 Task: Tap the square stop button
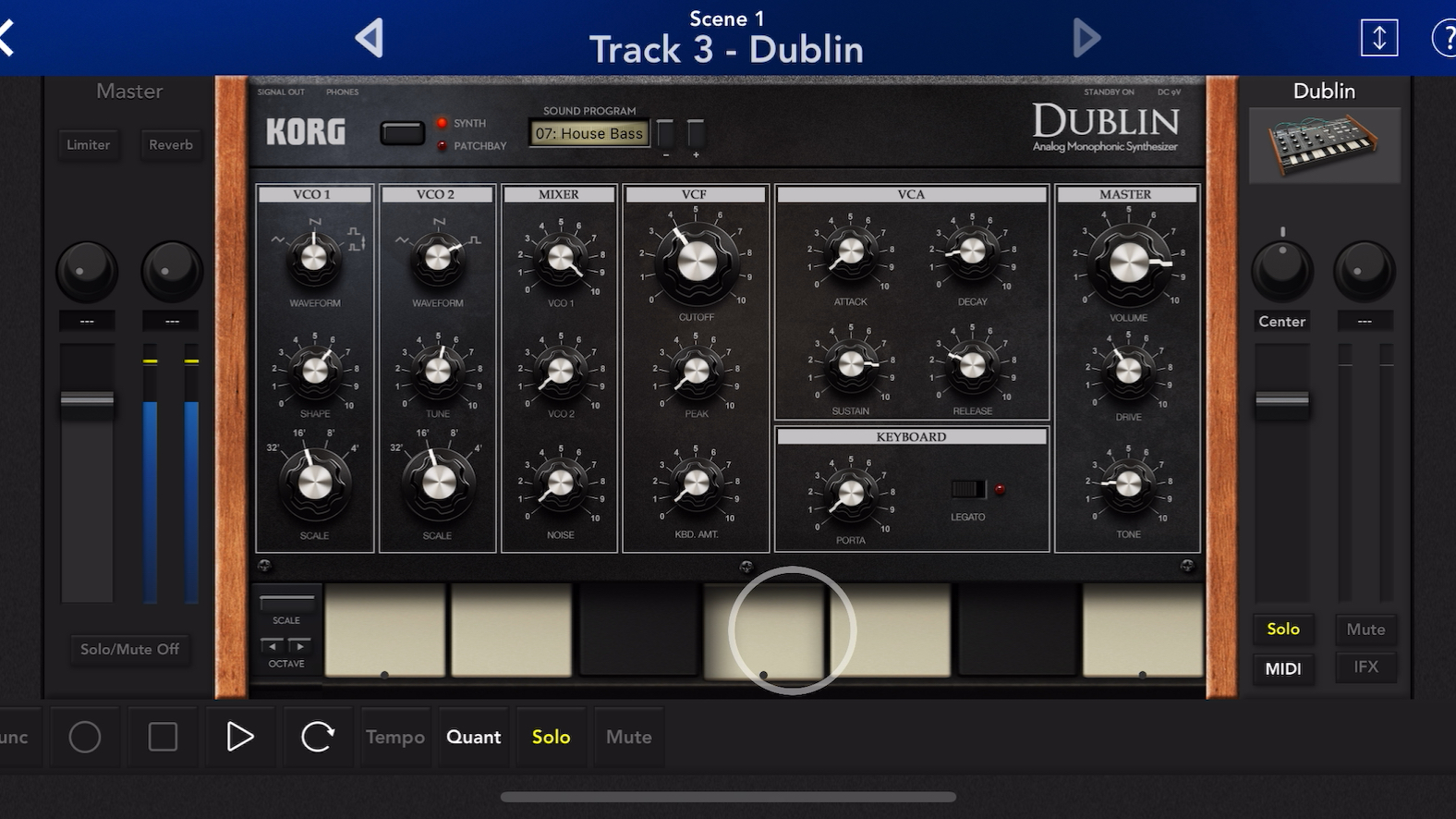coord(163,737)
